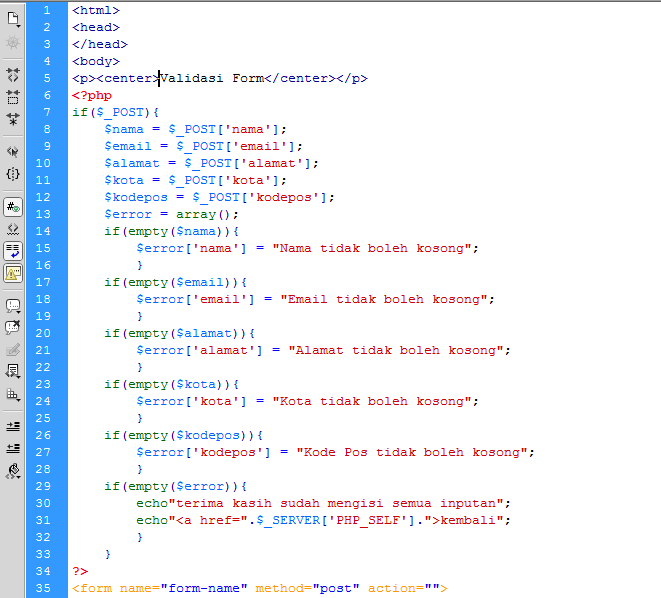Open the Apply Comment dropdown
The image size is (661, 598).
13,306
